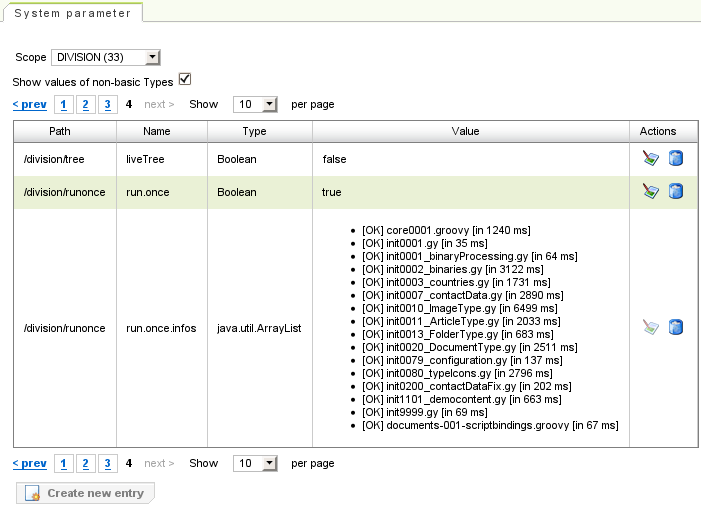The width and height of the screenshot is (701, 507).
Task: Edit the run.once parameter row
Action: pos(651,191)
